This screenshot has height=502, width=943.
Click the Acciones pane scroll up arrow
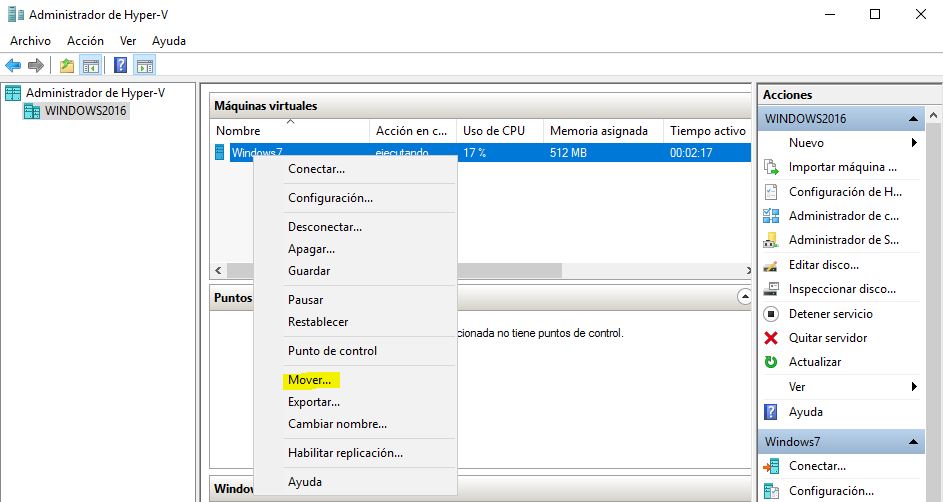click(x=933, y=115)
